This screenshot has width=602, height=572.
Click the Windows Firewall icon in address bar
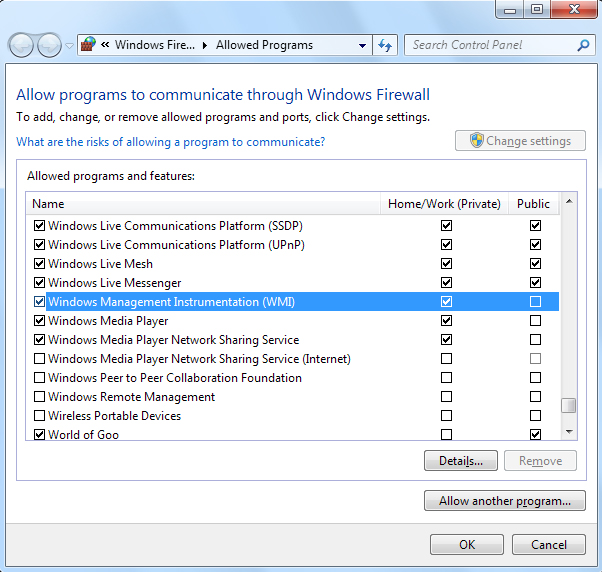click(x=88, y=45)
